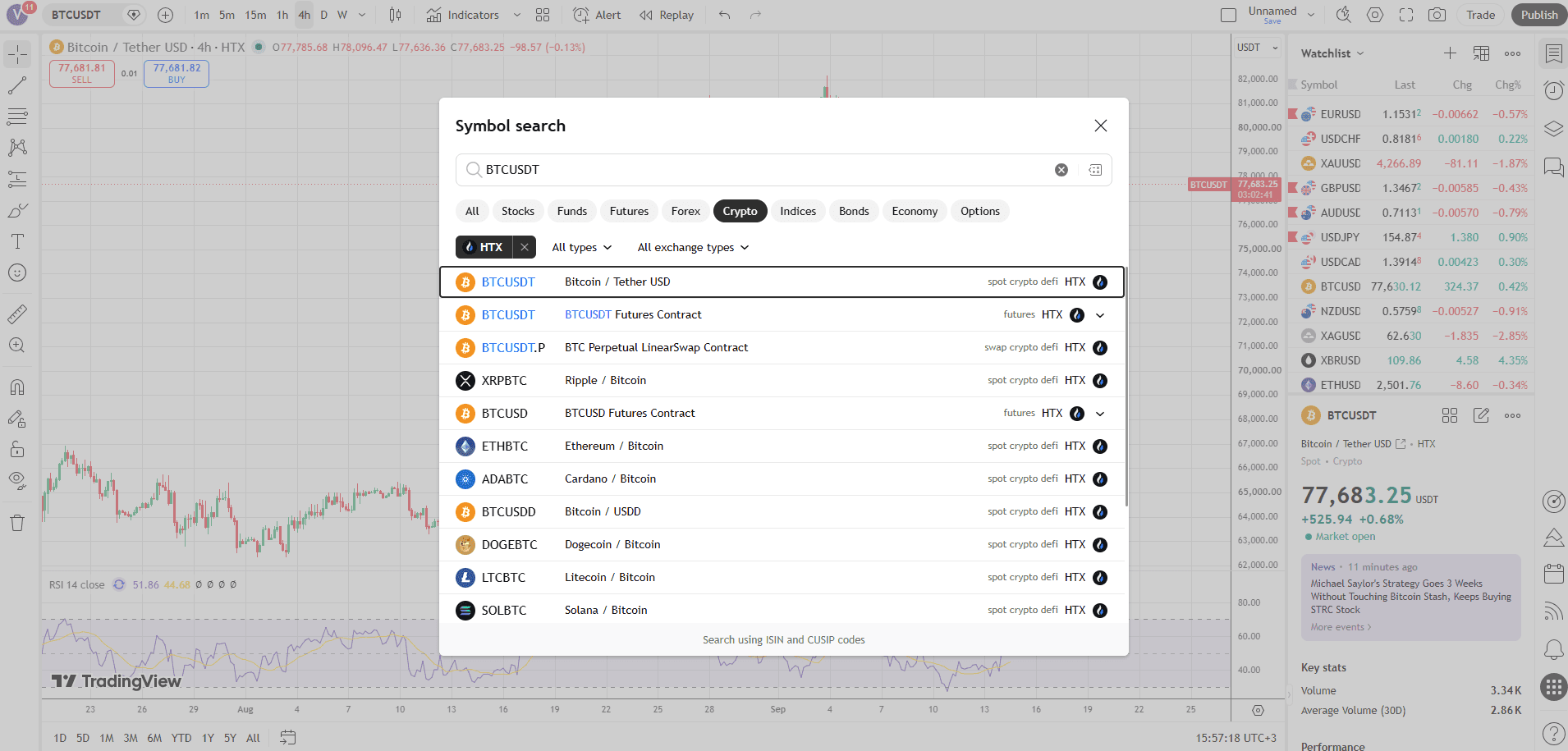Screen dimensions: 1568x751
Task: Choose the Options filter tab
Action: [x=980, y=211]
